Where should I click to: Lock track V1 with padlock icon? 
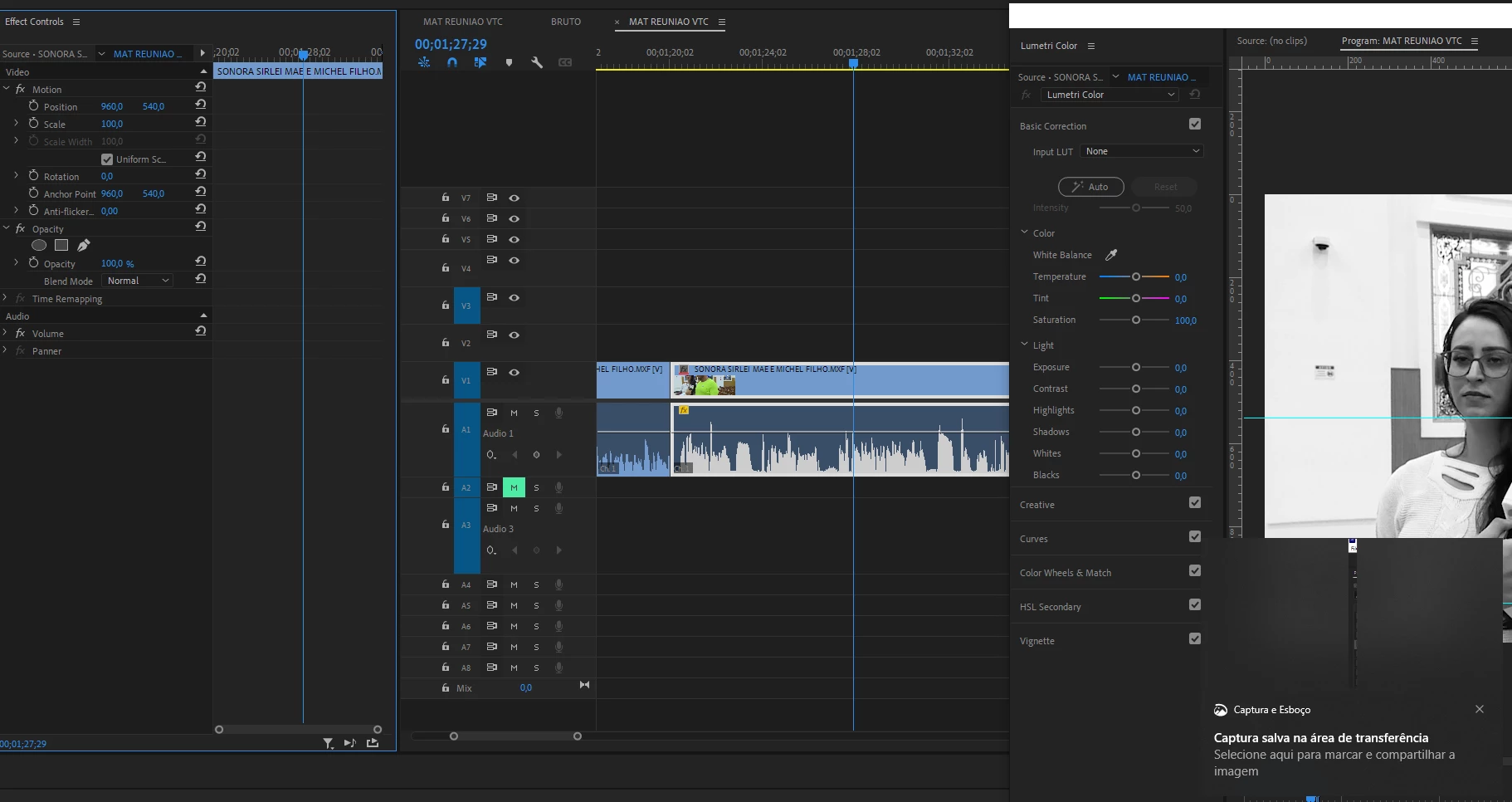(446, 379)
